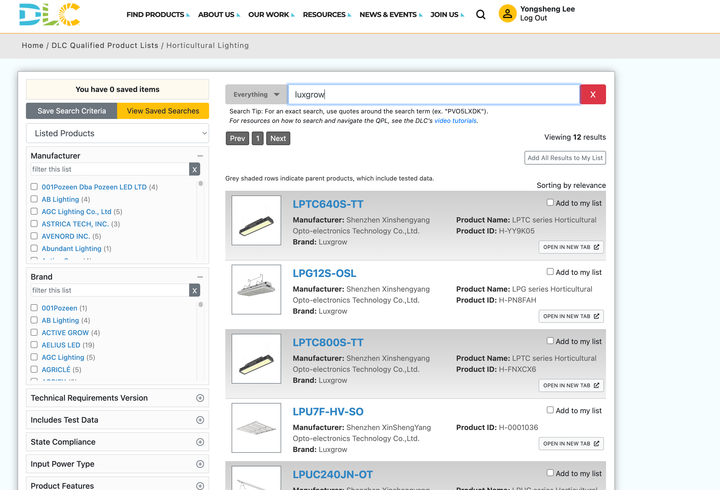Click the Brand filter this list field
Image resolution: width=720 pixels, height=490 pixels.
coord(110,290)
